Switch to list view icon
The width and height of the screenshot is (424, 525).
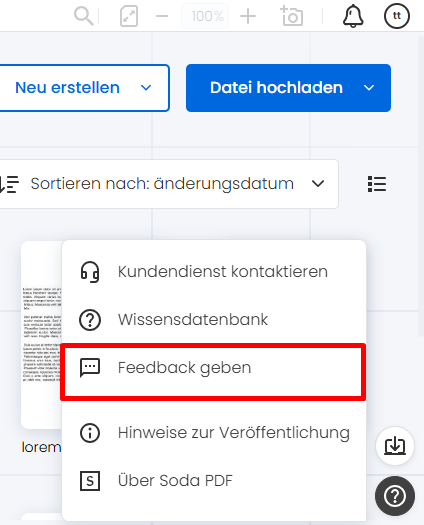377,184
